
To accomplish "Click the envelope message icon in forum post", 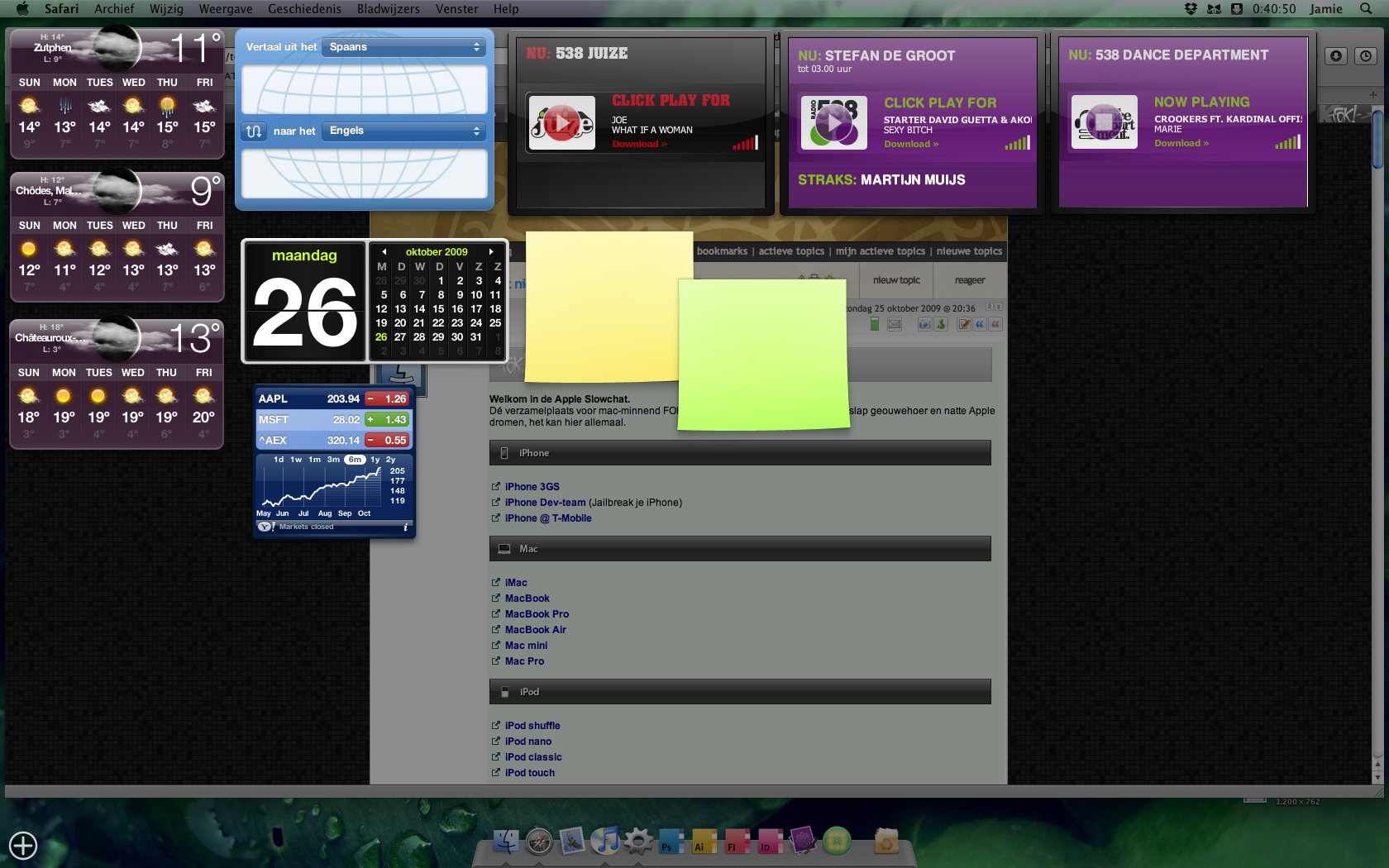I will click(x=895, y=325).
